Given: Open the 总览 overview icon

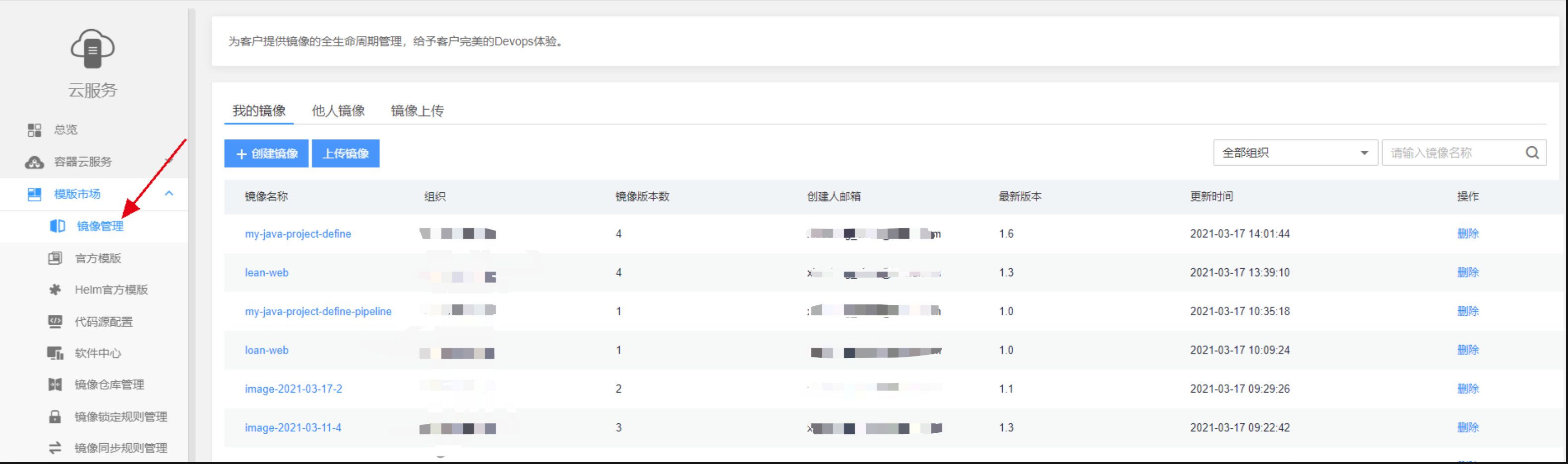Looking at the screenshot, I should pyautogui.click(x=34, y=130).
